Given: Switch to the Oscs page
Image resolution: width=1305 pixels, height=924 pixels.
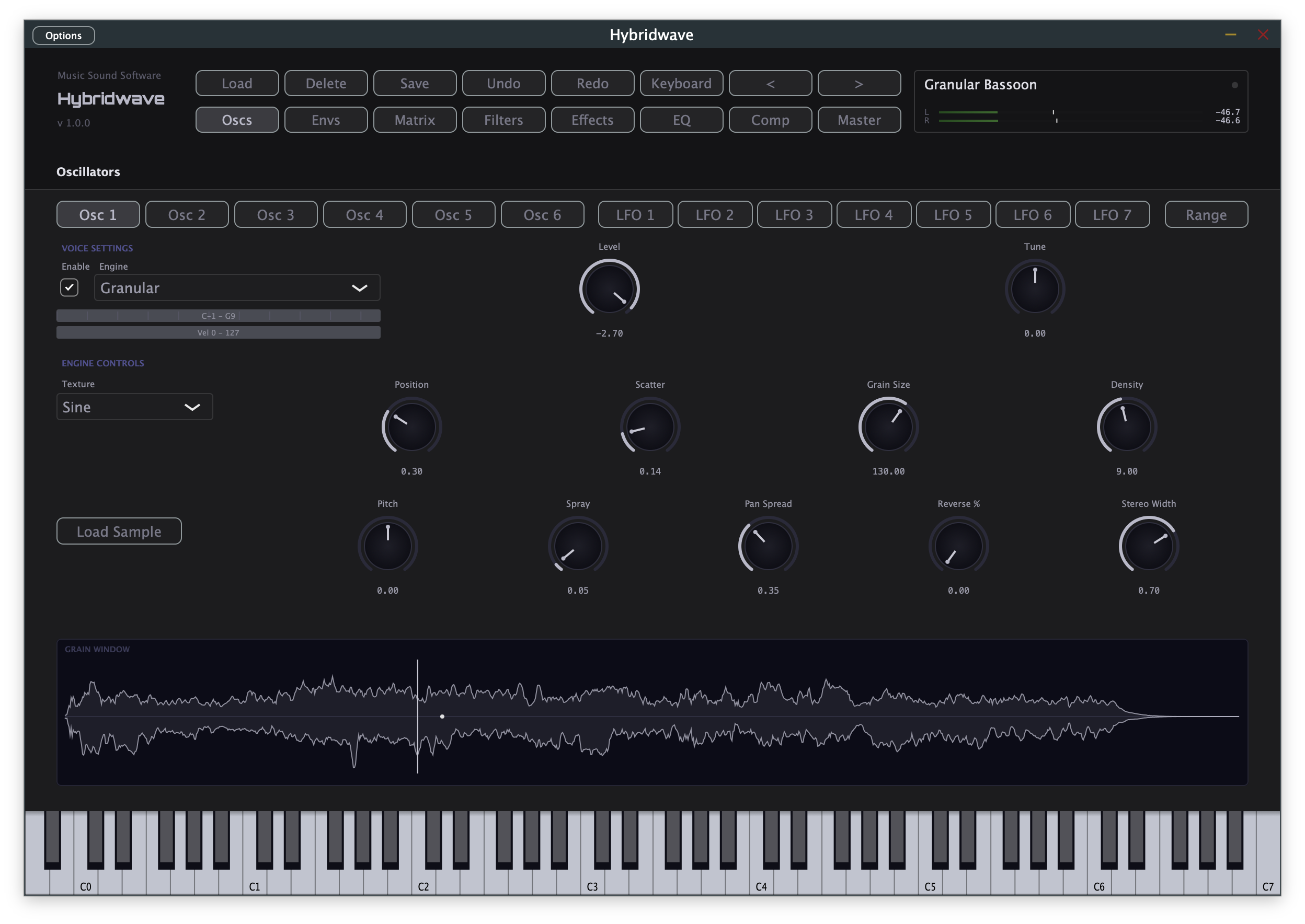Looking at the screenshot, I should point(237,120).
